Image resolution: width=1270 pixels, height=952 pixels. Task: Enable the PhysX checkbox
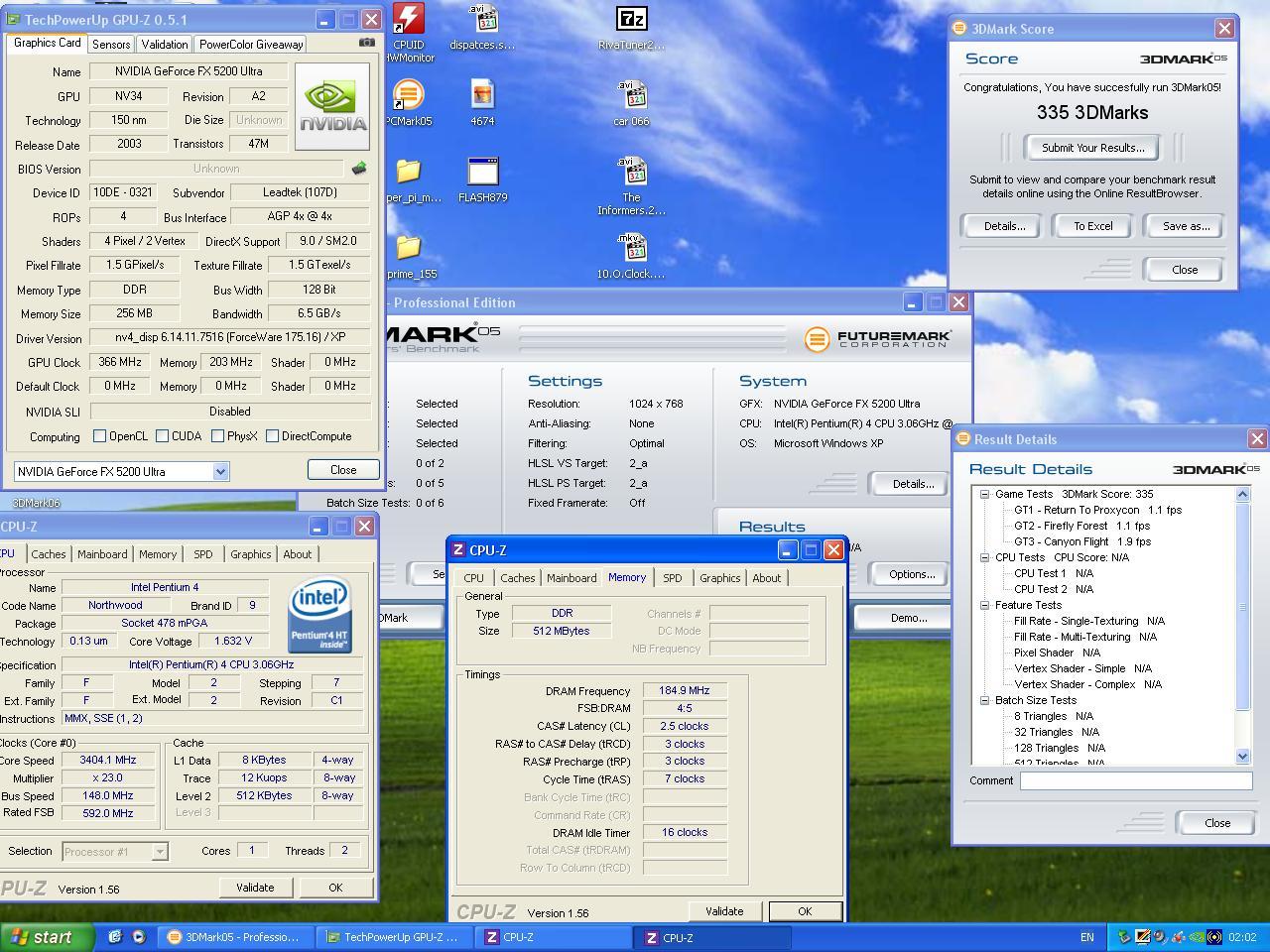(x=217, y=436)
